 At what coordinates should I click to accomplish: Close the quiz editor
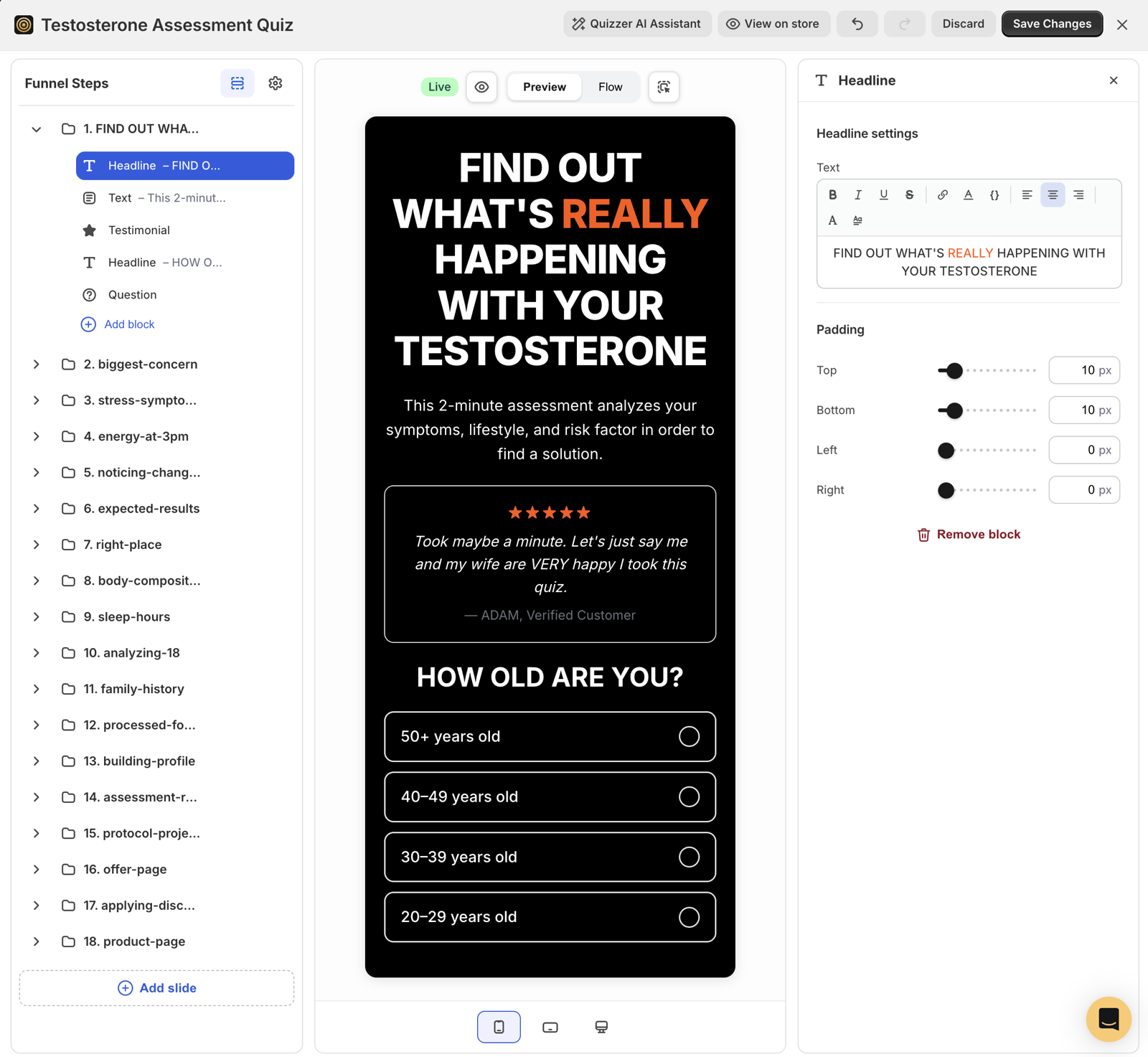pyautogui.click(x=1122, y=24)
